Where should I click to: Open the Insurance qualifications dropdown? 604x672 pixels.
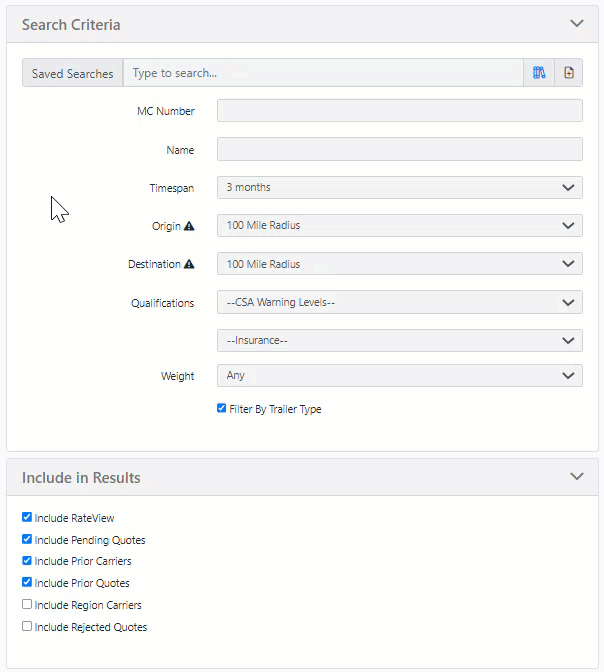click(x=400, y=340)
